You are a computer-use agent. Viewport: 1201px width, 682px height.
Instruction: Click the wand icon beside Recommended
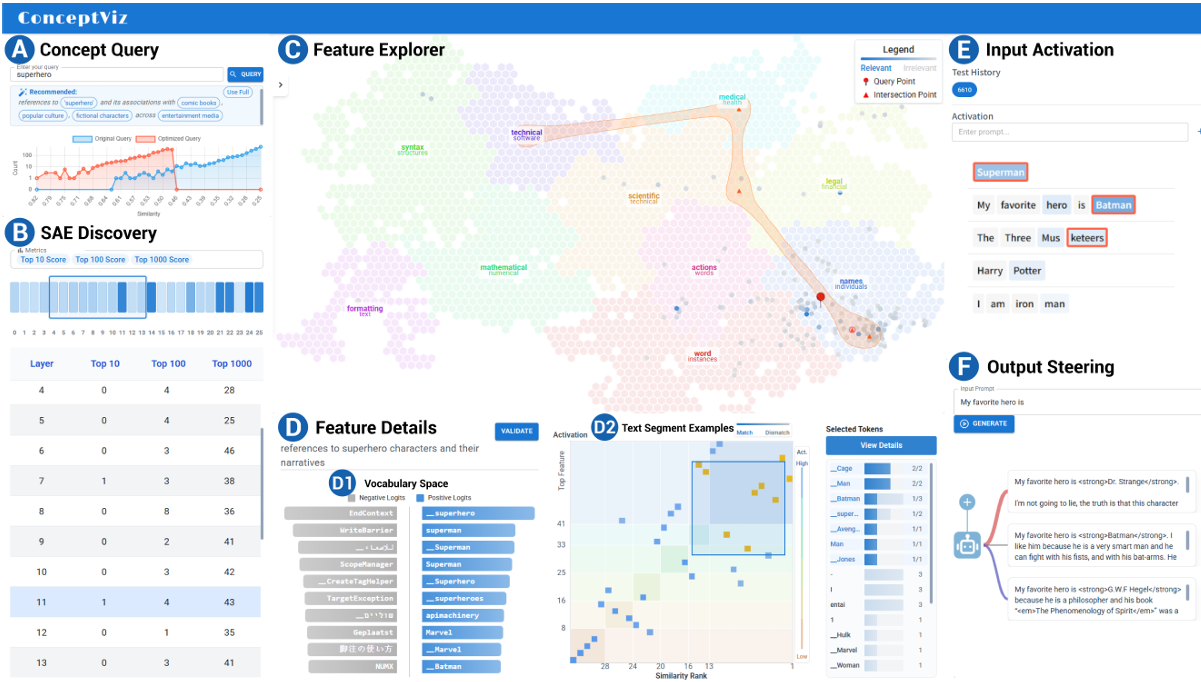point(22,91)
